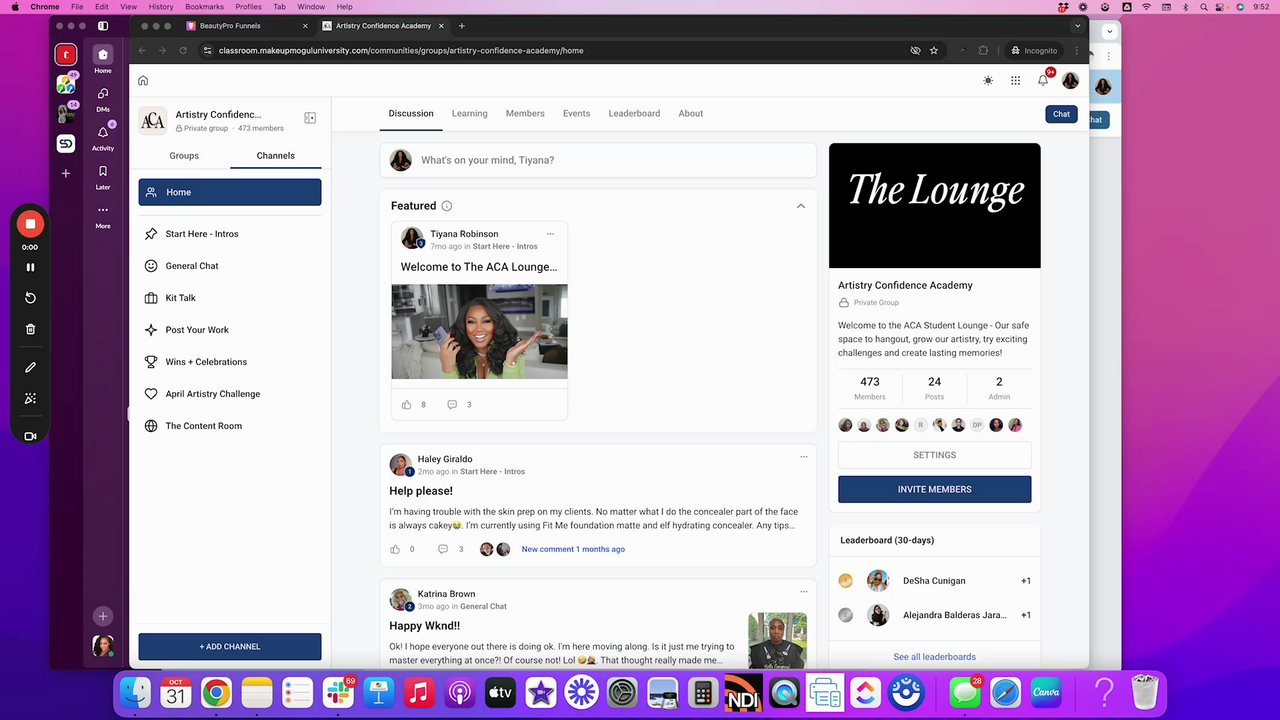
Task: Open the Discussion tab
Action: coord(411,114)
